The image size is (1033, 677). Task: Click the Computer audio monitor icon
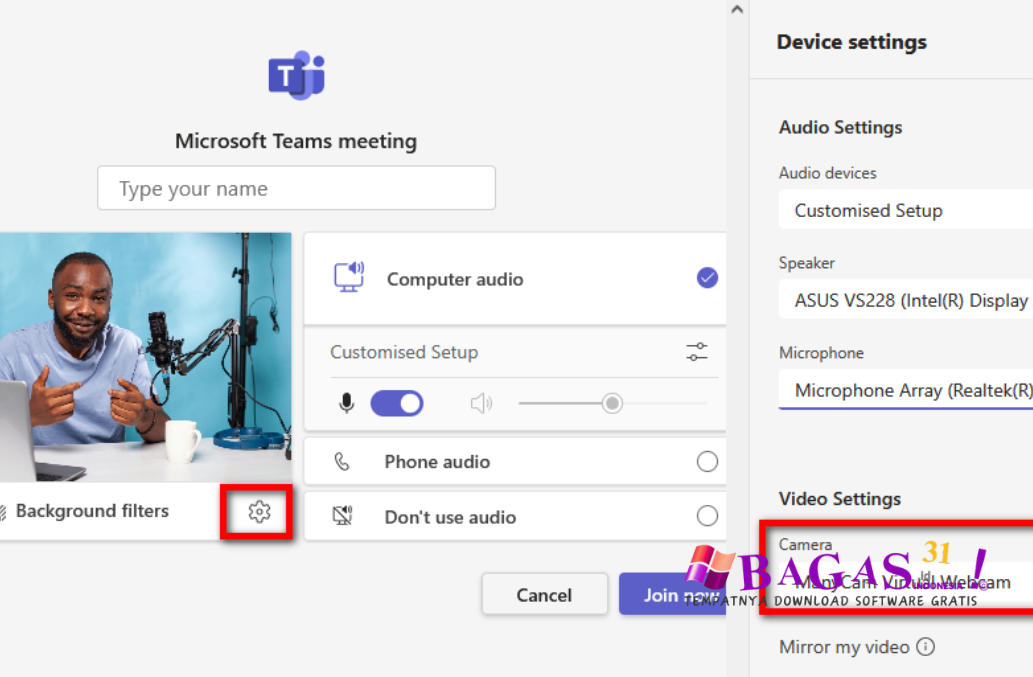(x=349, y=277)
